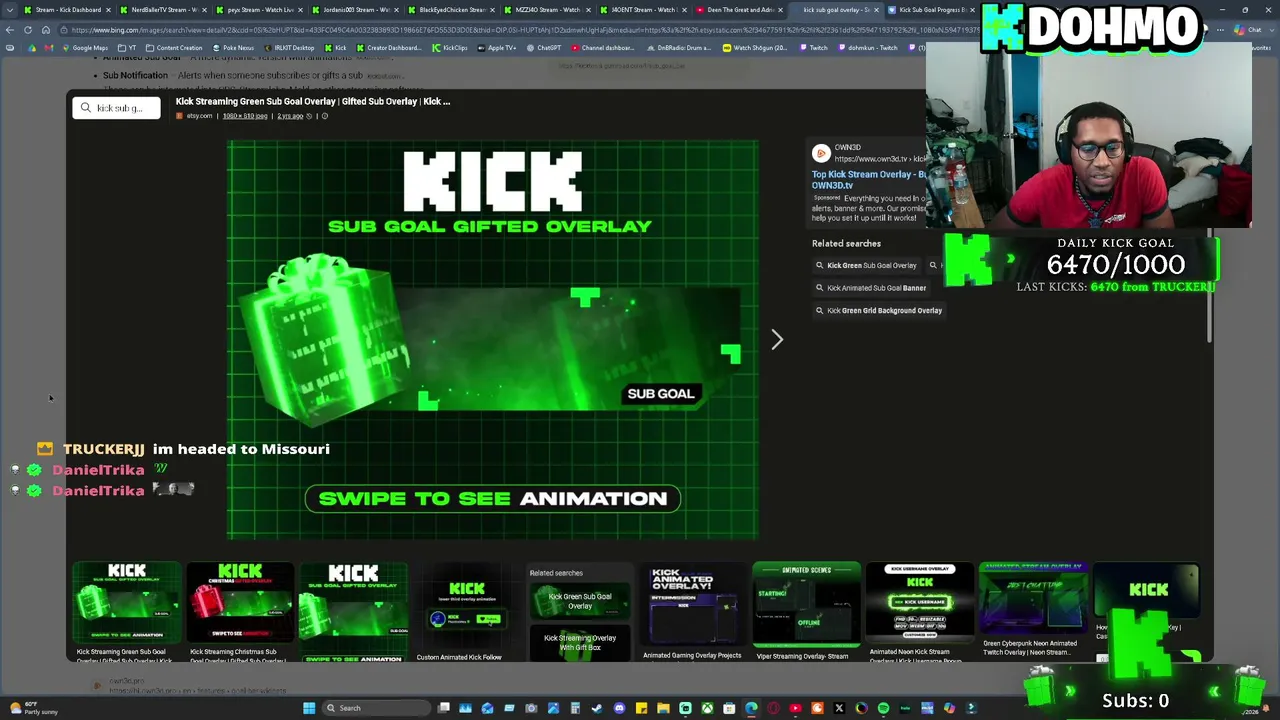The image size is (1280, 720).
Task: Open the etsy.com source link
Action: coord(199,116)
